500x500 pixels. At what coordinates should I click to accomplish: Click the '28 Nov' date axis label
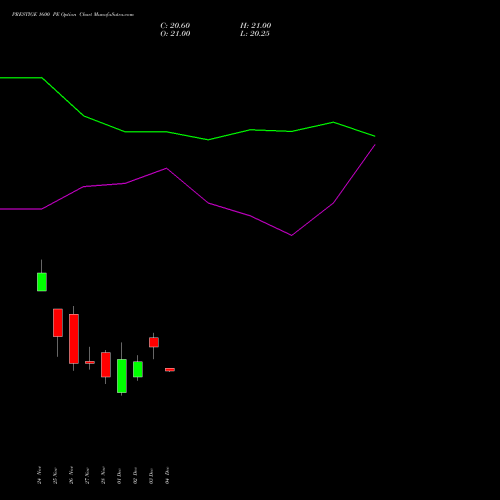tap(103, 475)
